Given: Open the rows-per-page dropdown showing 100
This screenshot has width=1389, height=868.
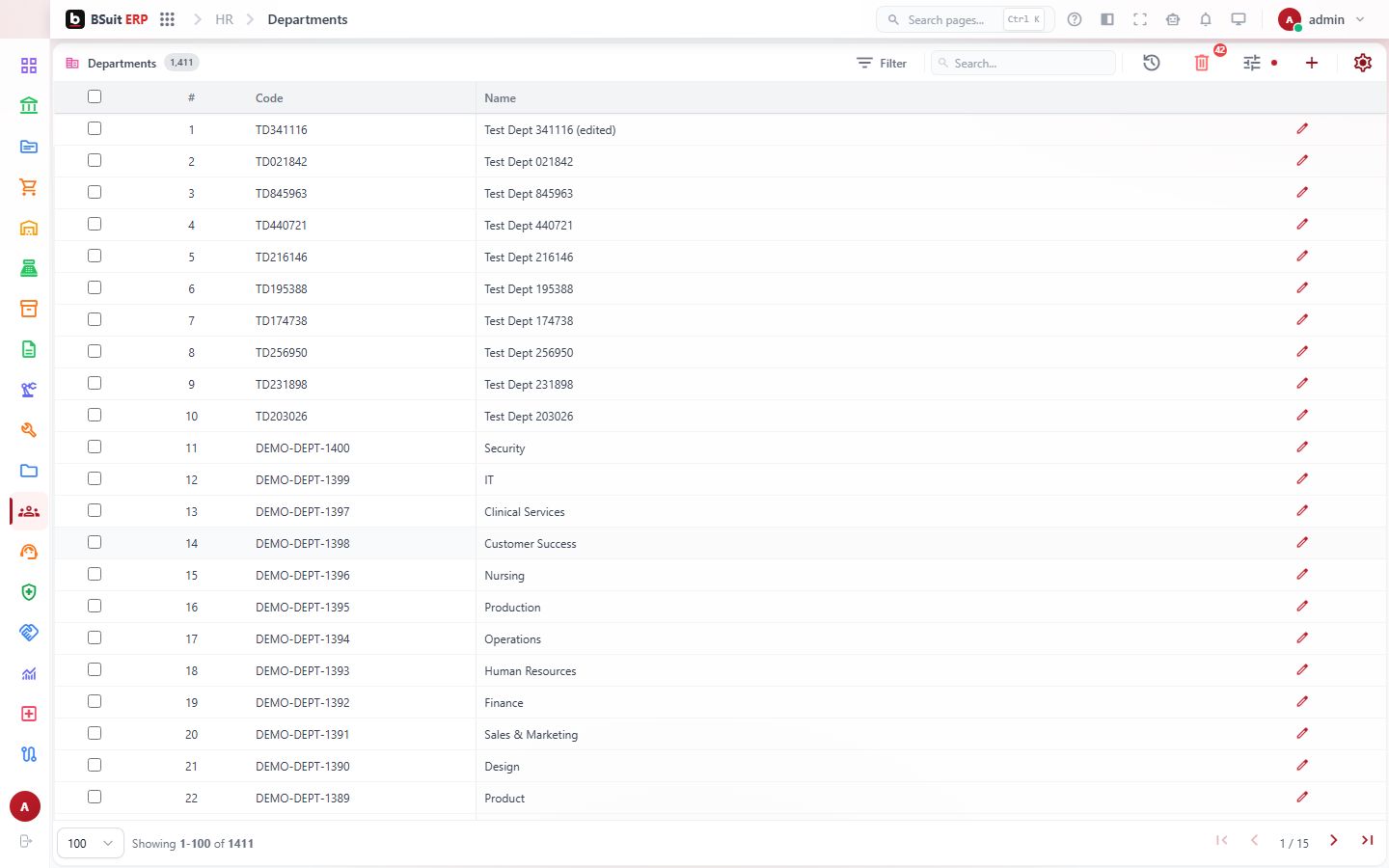Looking at the screenshot, I should click(x=91, y=843).
